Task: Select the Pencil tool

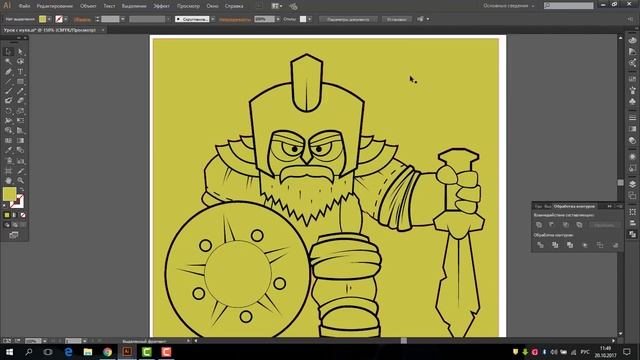Action: [20, 91]
